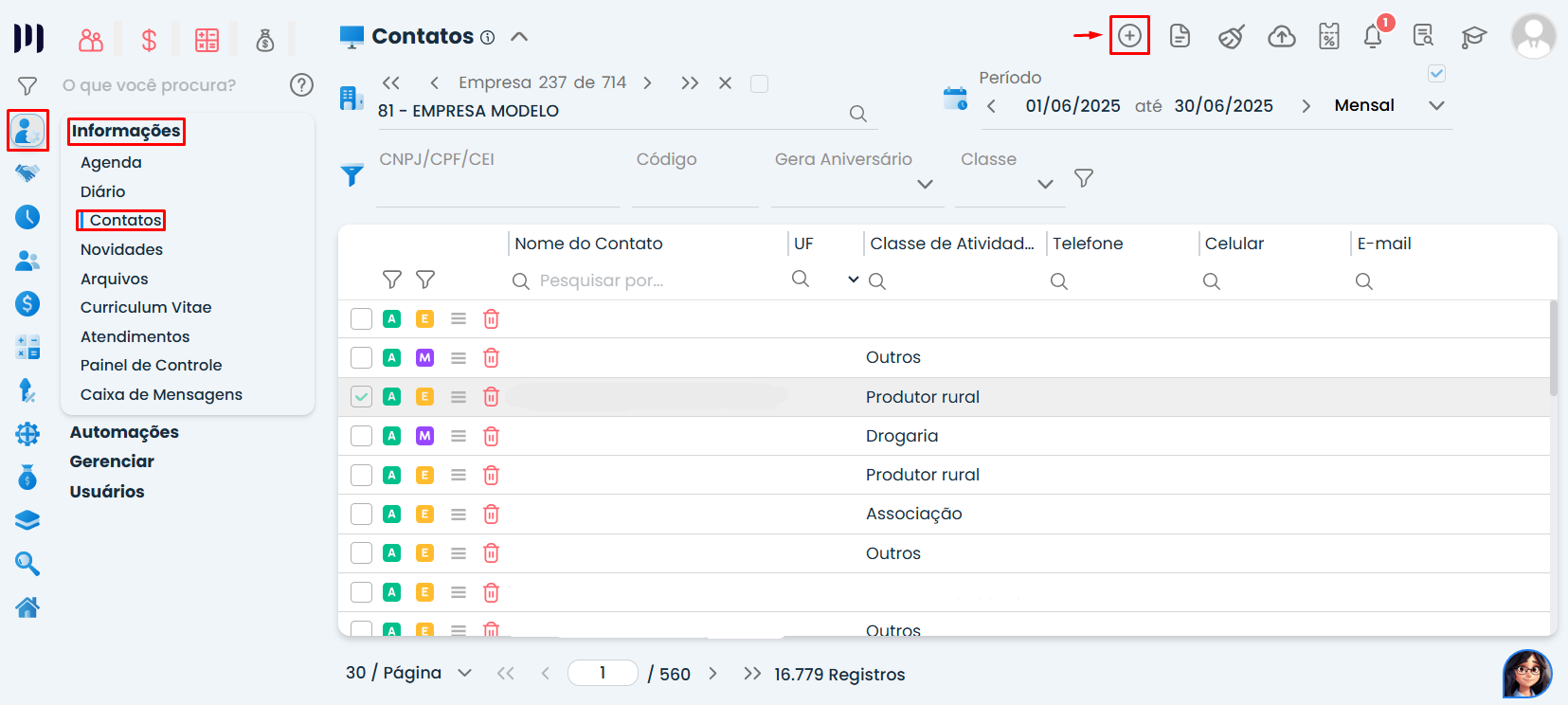The image size is (1568, 705).
Task: Open Agenda in Informações menu
Action: coord(111,162)
